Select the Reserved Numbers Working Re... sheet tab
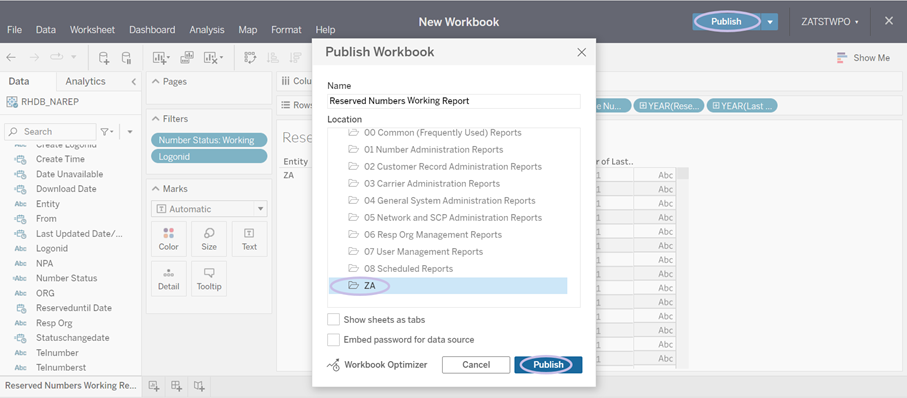 (71, 385)
